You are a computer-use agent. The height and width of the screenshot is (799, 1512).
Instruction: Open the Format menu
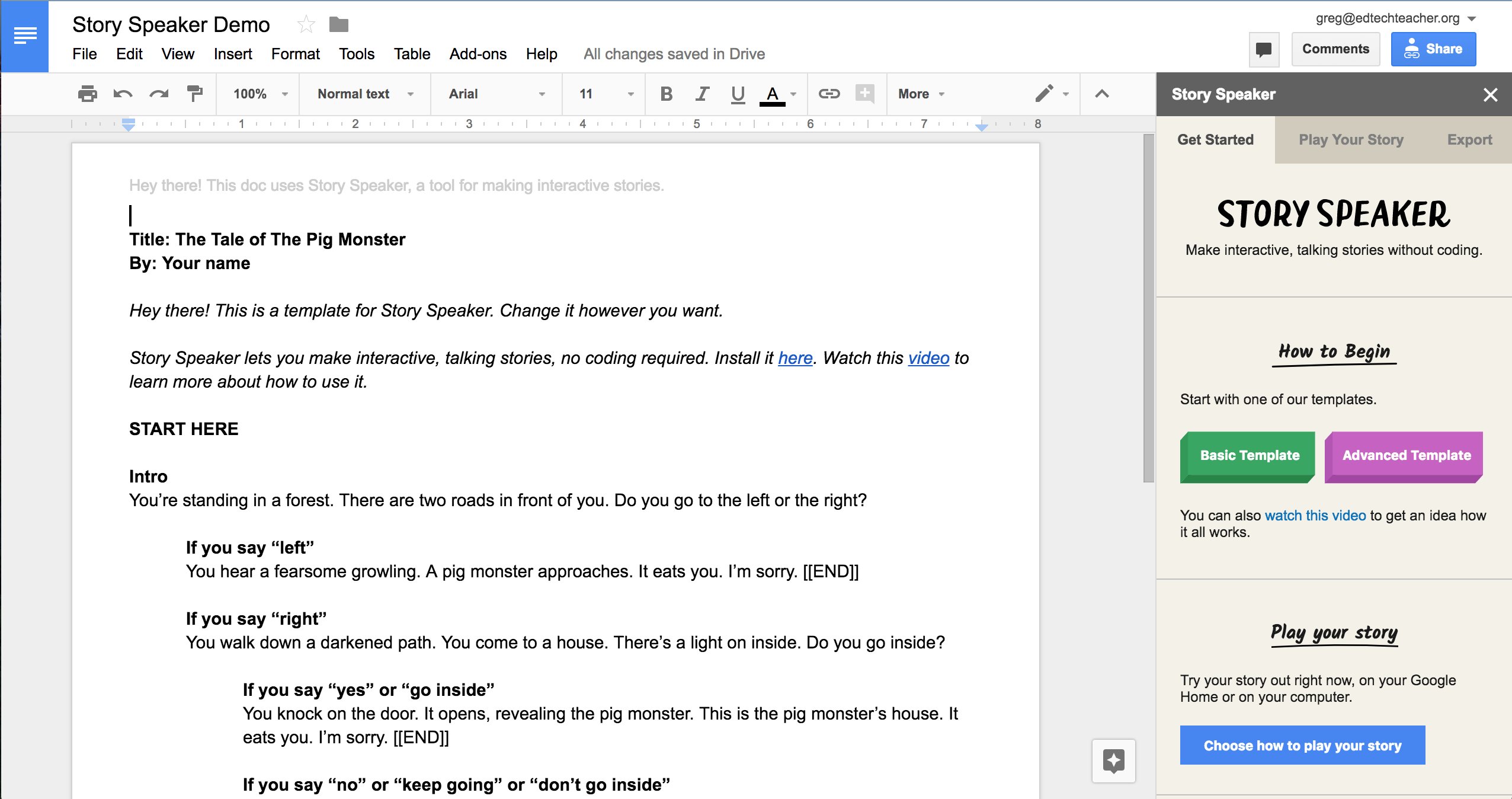click(x=295, y=54)
